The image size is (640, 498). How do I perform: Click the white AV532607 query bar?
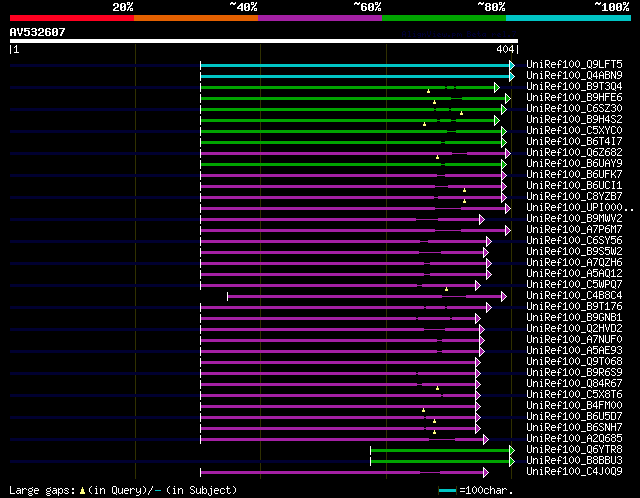264,41
